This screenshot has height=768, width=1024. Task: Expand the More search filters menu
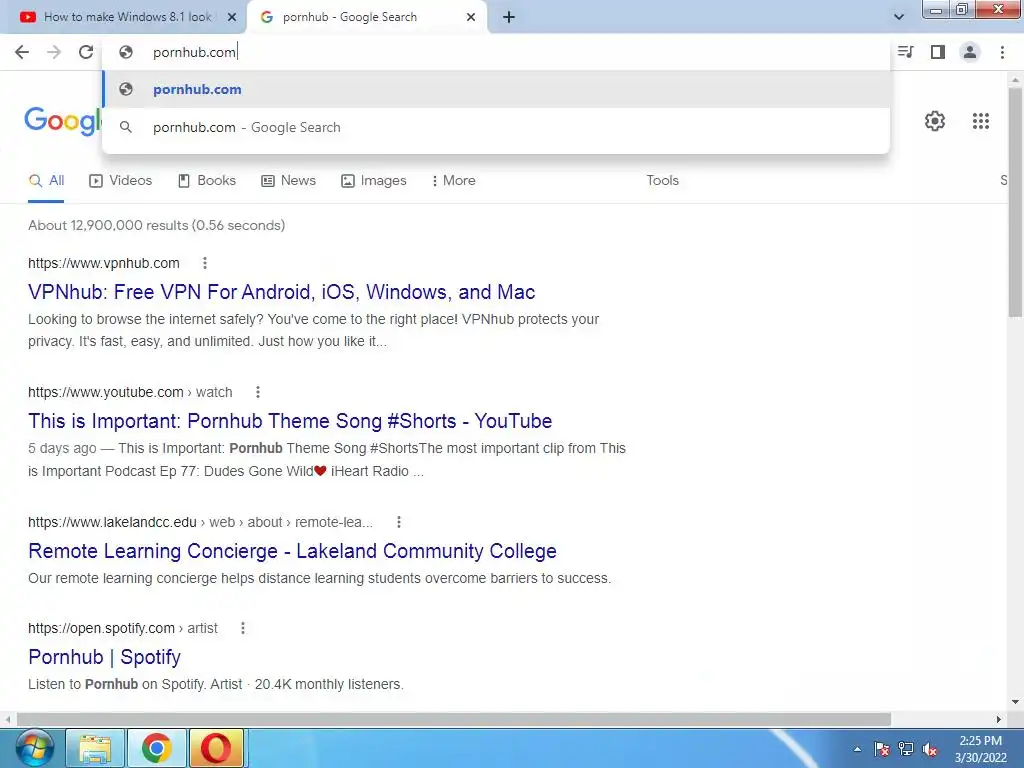tap(453, 181)
